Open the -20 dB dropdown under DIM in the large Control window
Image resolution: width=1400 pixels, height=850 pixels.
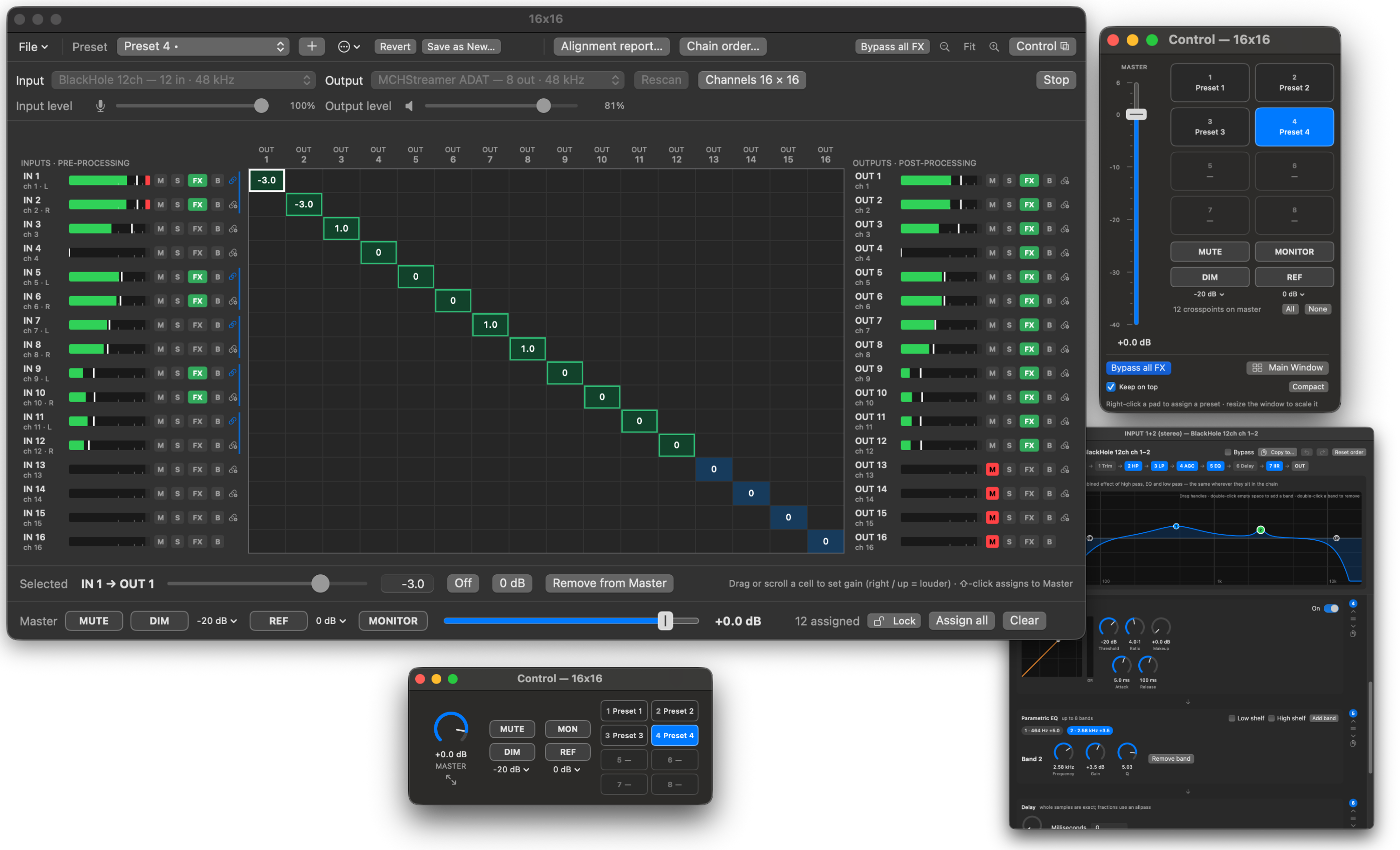[1209, 294]
